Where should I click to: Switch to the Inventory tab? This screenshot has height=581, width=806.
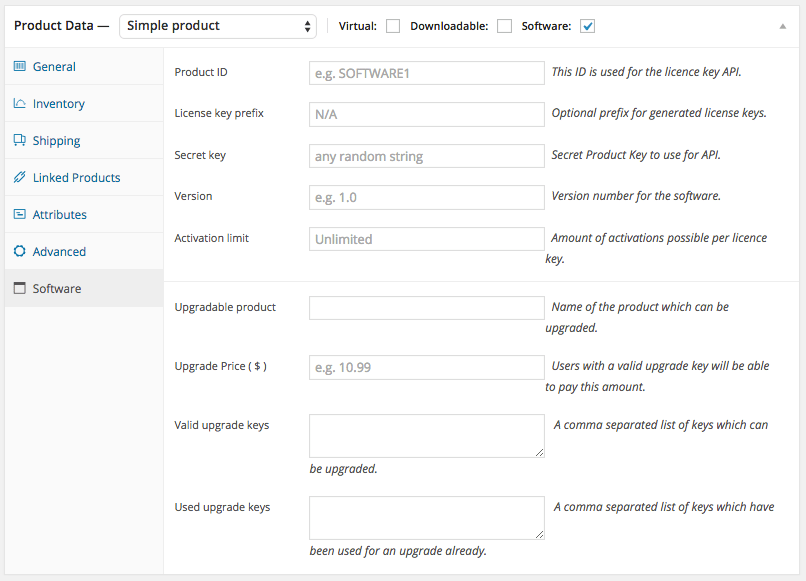pos(58,104)
